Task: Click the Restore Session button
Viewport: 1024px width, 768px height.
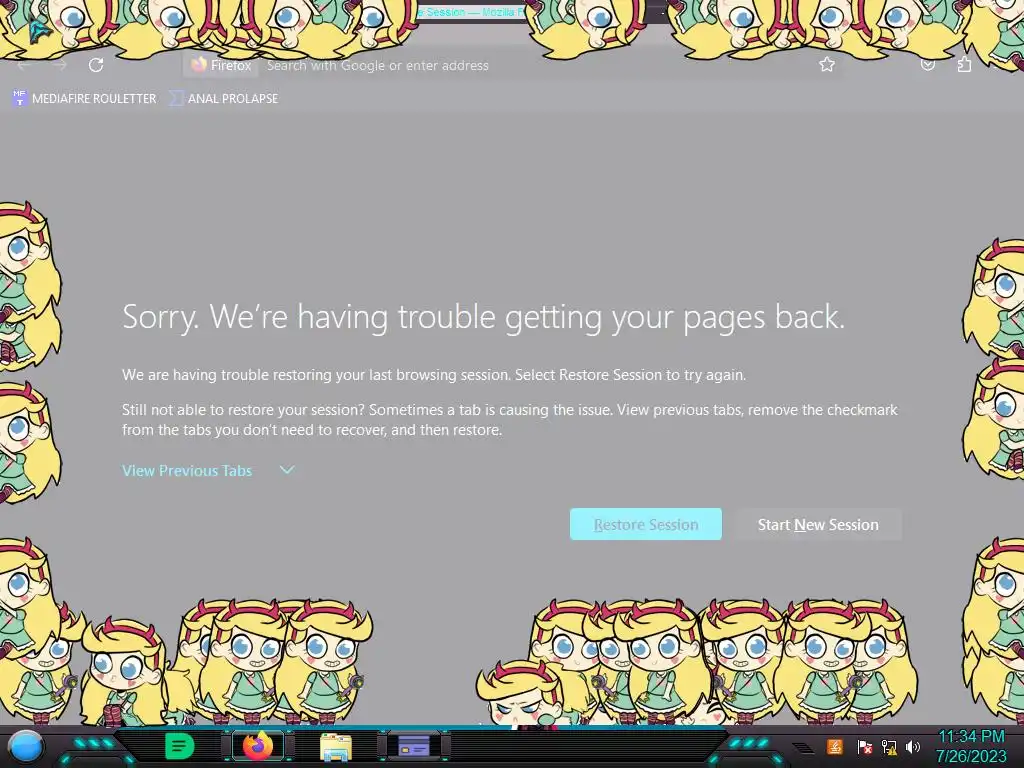Action: click(x=645, y=524)
